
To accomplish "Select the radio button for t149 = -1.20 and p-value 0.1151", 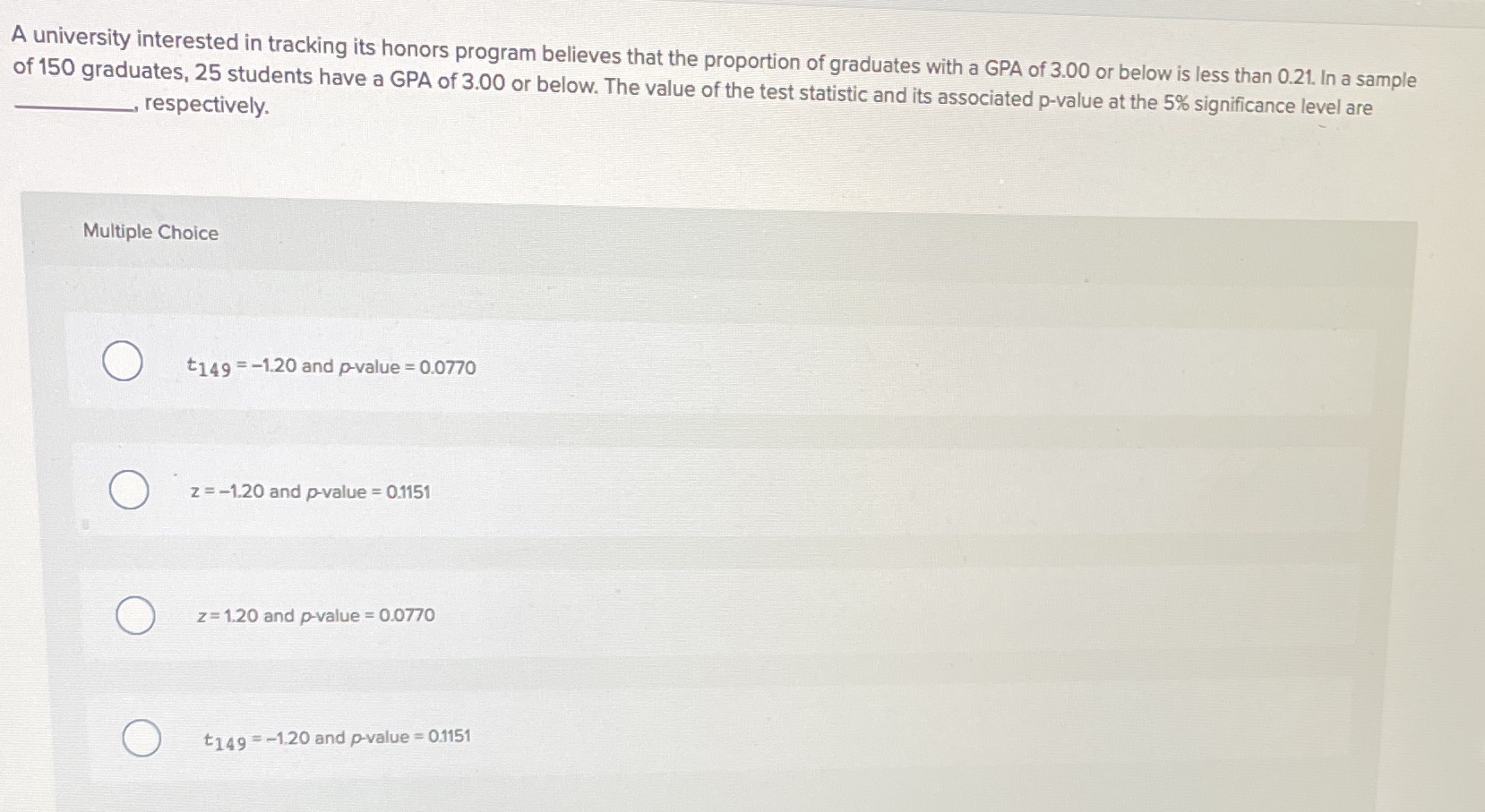I will [141, 739].
